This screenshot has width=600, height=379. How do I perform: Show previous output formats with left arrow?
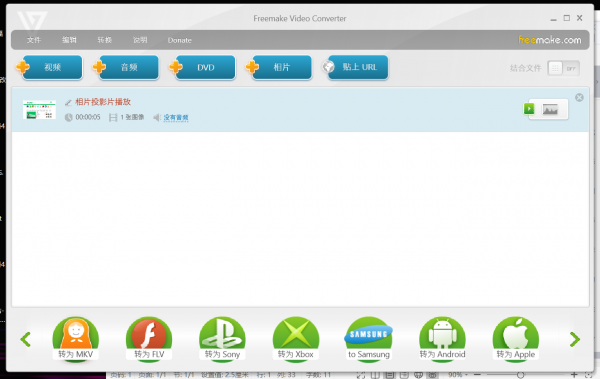26,339
